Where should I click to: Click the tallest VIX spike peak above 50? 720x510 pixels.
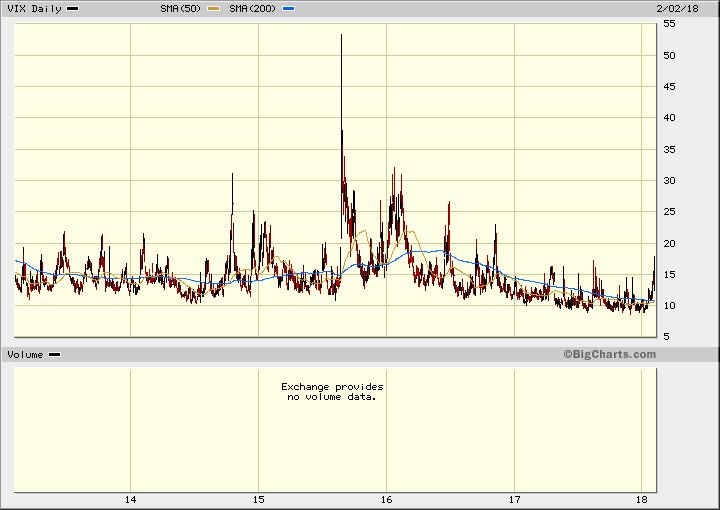click(x=341, y=35)
